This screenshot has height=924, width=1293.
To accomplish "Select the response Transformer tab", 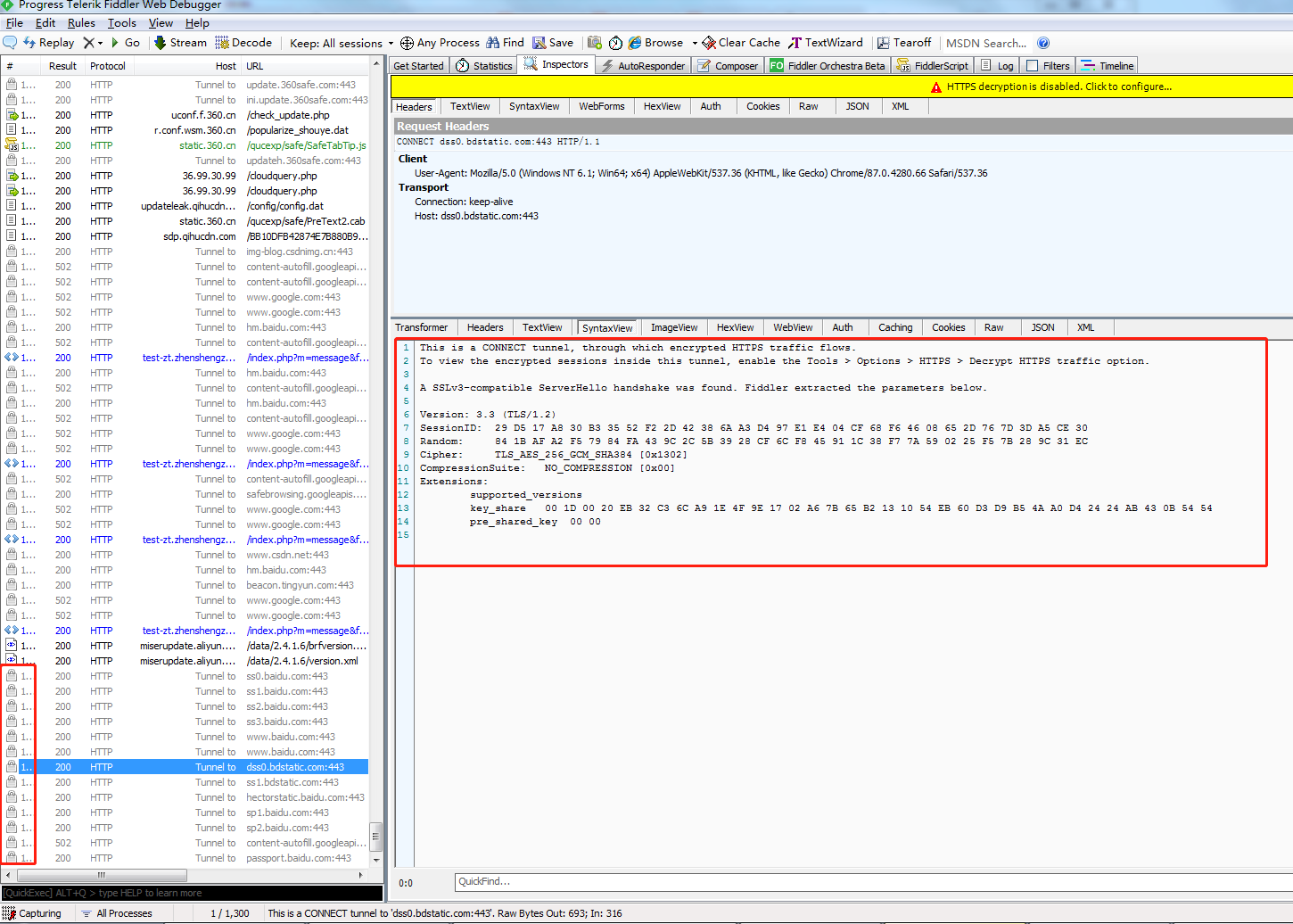I will (422, 327).
